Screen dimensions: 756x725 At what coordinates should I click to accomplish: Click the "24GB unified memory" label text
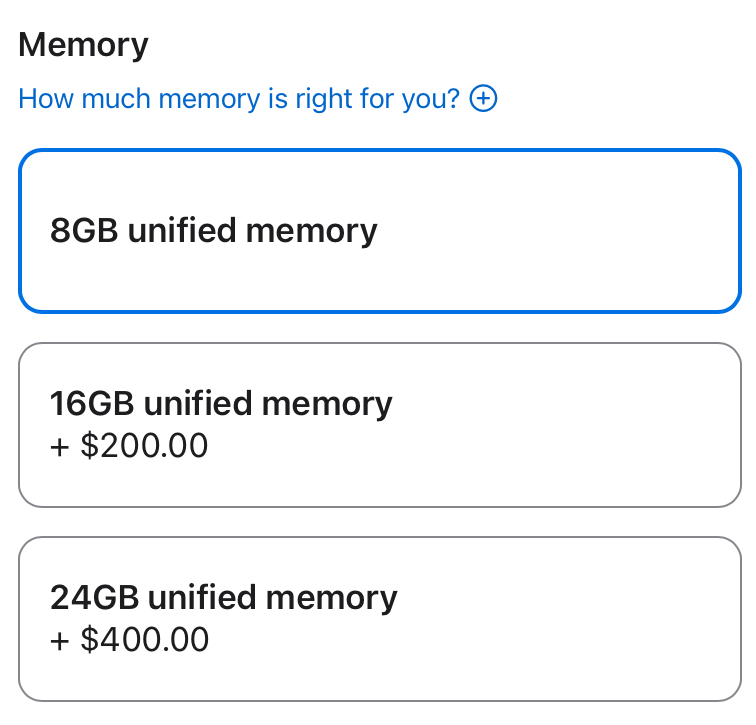224,598
